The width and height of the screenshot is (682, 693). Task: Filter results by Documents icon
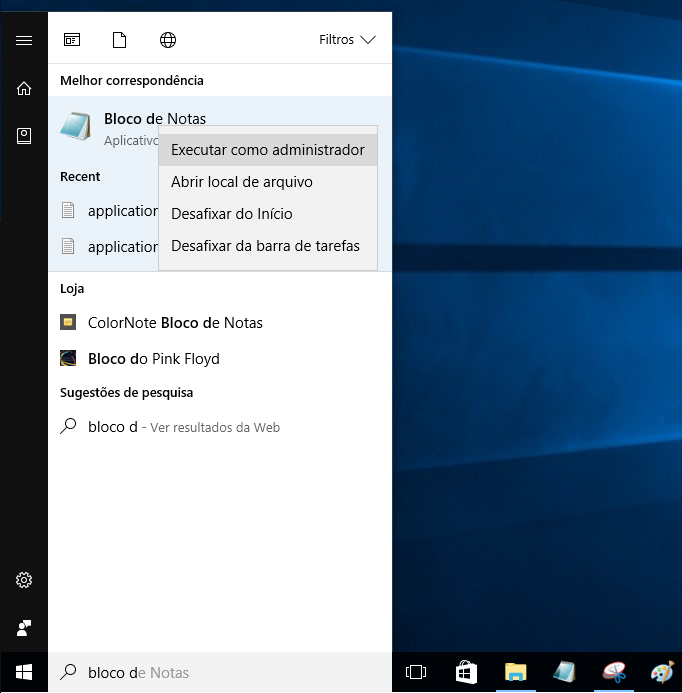click(x=119, y=40)
